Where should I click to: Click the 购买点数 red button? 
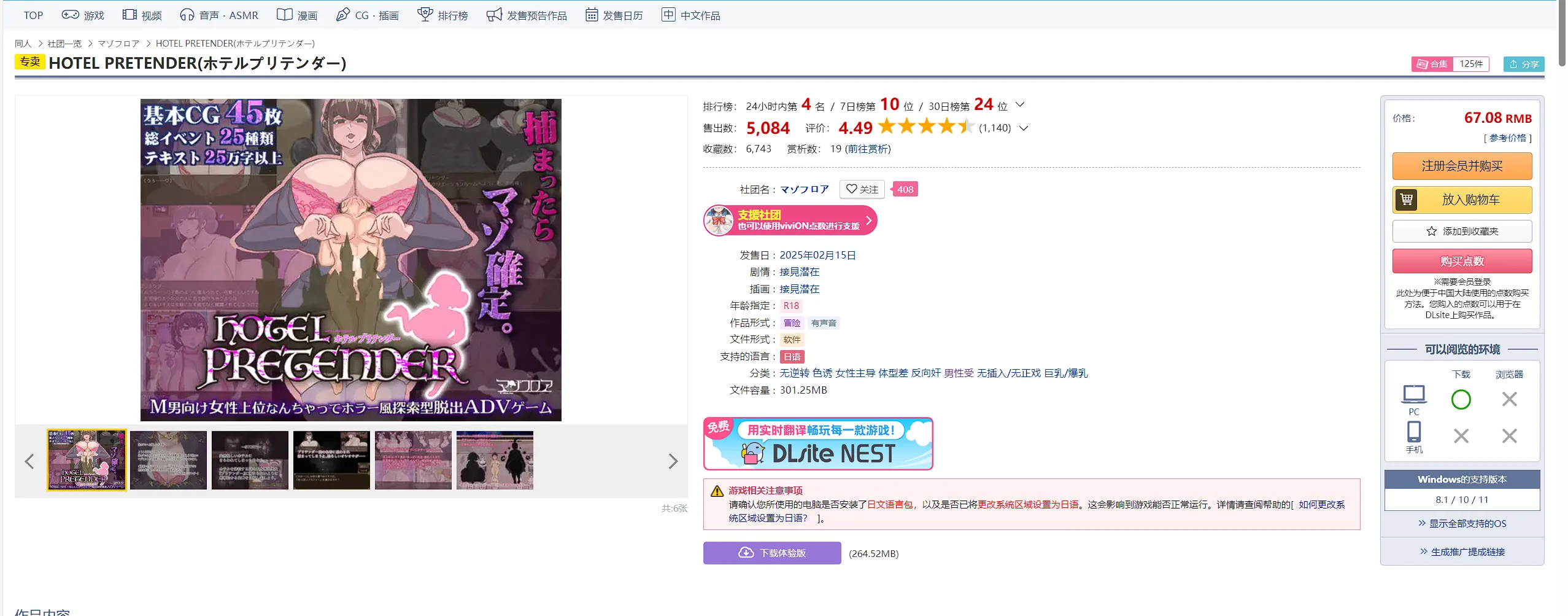point(1462,261)
